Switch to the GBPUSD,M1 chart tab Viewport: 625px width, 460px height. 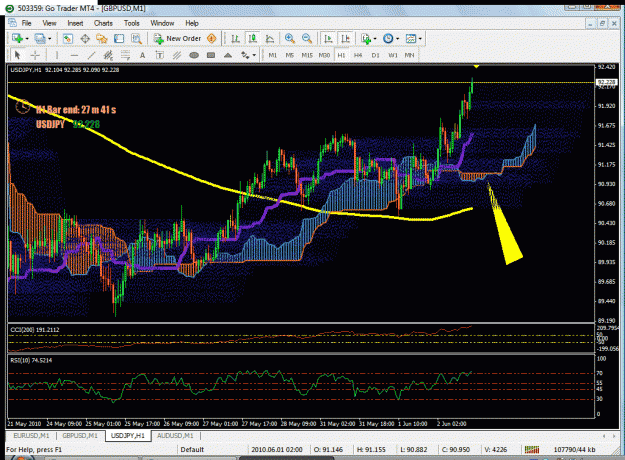click(x=80, y=436)
